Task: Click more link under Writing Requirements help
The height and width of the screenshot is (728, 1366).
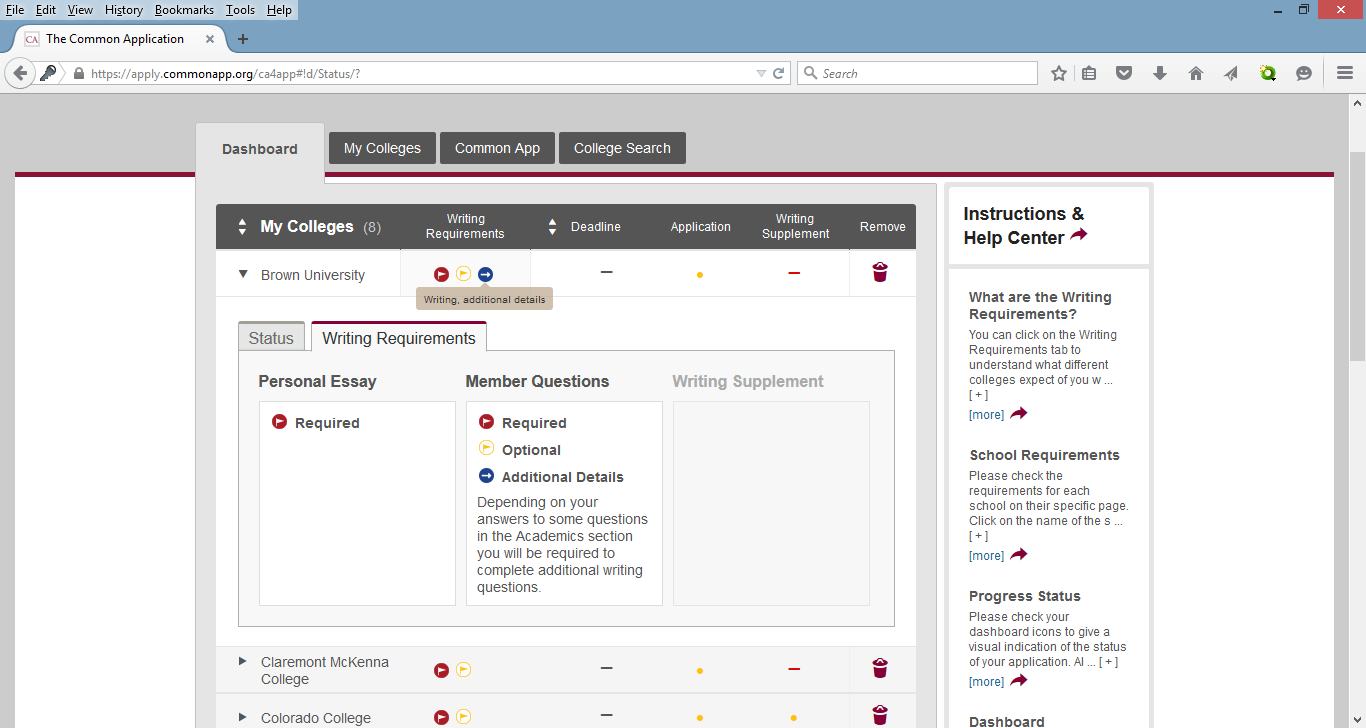Action: (x=986, y=414)
